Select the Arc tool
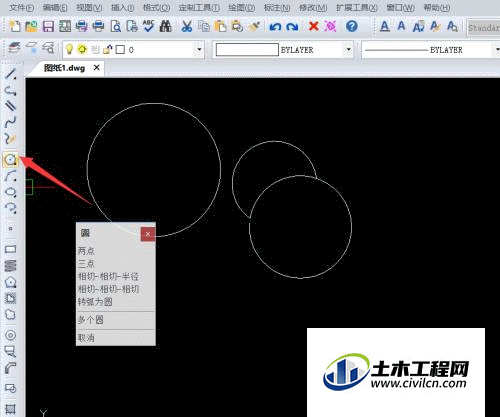The width and height of the screenshot is (500, 417). 11,176
